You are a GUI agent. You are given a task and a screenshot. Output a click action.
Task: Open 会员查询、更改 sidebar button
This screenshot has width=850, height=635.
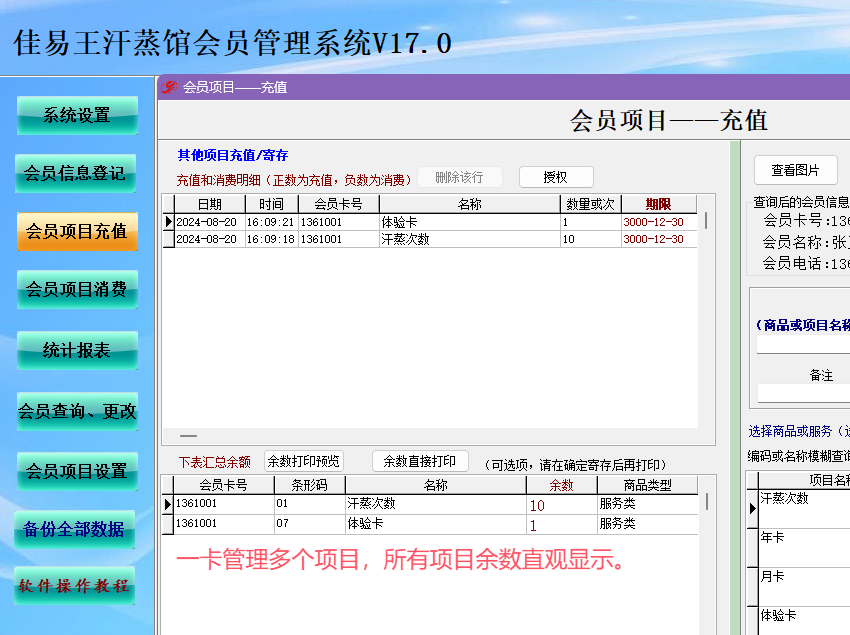pos(77,412)
